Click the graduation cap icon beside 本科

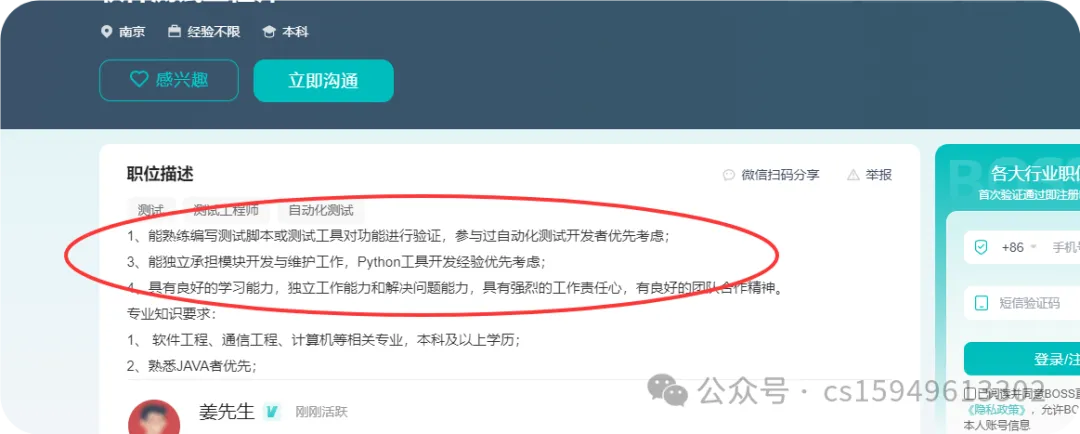tap(269, 32)
